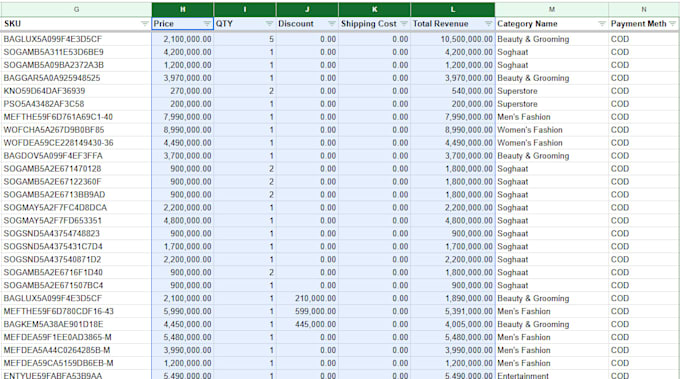Image resolution: width=680 pixels, height=379 pixels.
Task: Click the Price header cell
Action: pos(183,24)
